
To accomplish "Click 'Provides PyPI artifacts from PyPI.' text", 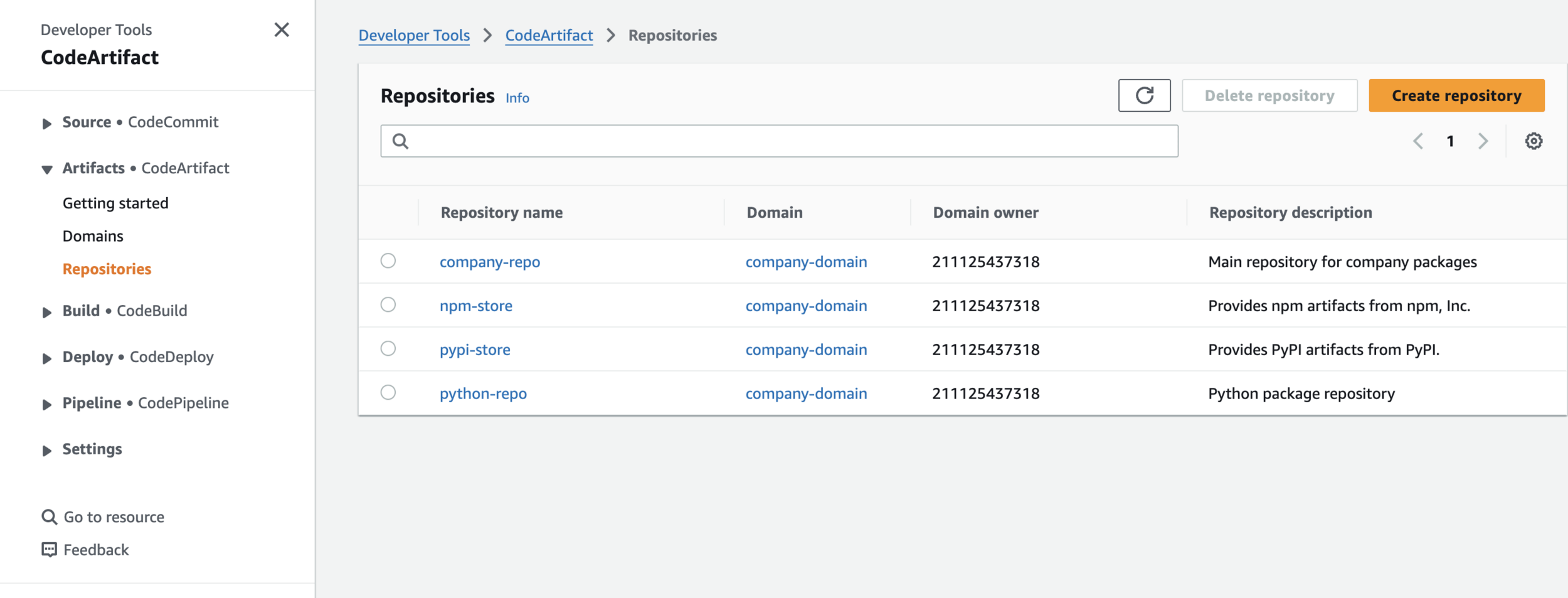I will click(1323, 350).
